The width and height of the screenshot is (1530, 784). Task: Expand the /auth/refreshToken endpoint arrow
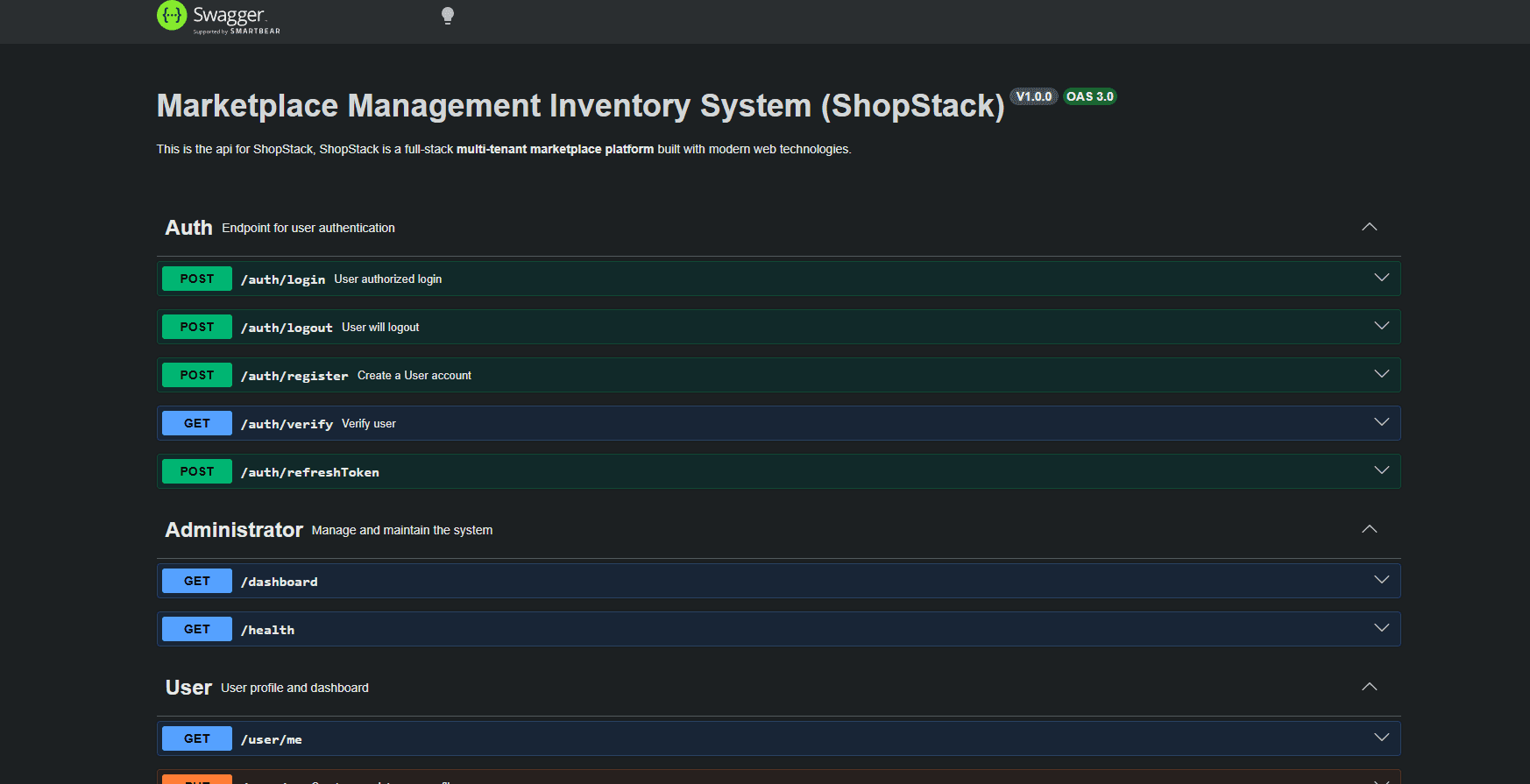click(1382, 470)
